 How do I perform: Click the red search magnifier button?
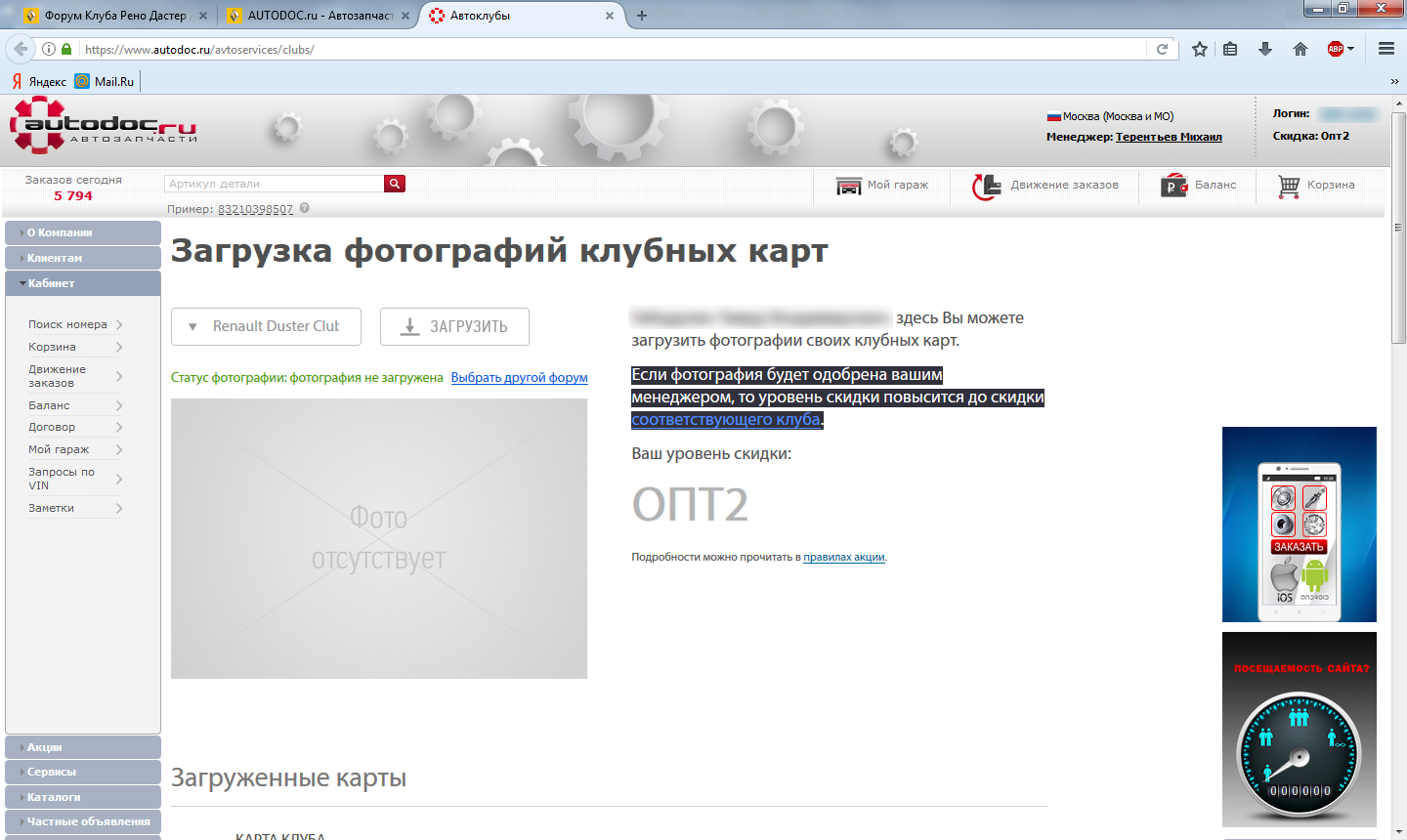point(395,184)
